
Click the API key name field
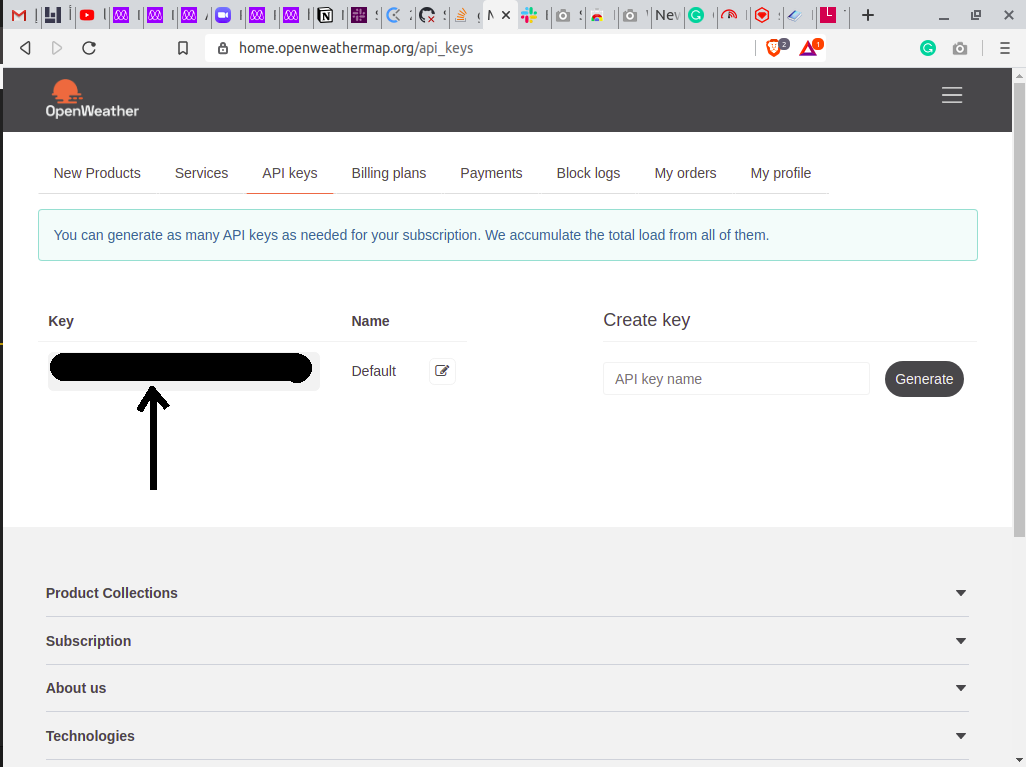(736, 379)
